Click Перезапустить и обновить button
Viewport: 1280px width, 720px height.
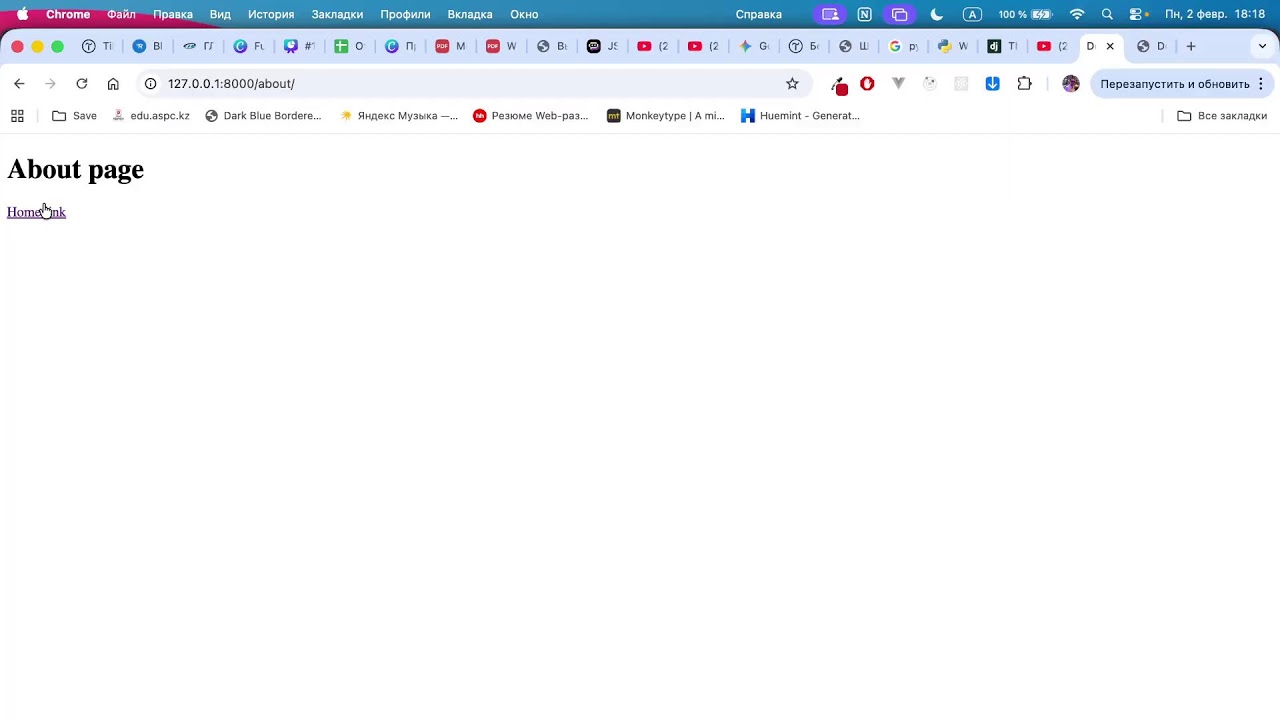pyautogui.click(x=1175, y=84)
